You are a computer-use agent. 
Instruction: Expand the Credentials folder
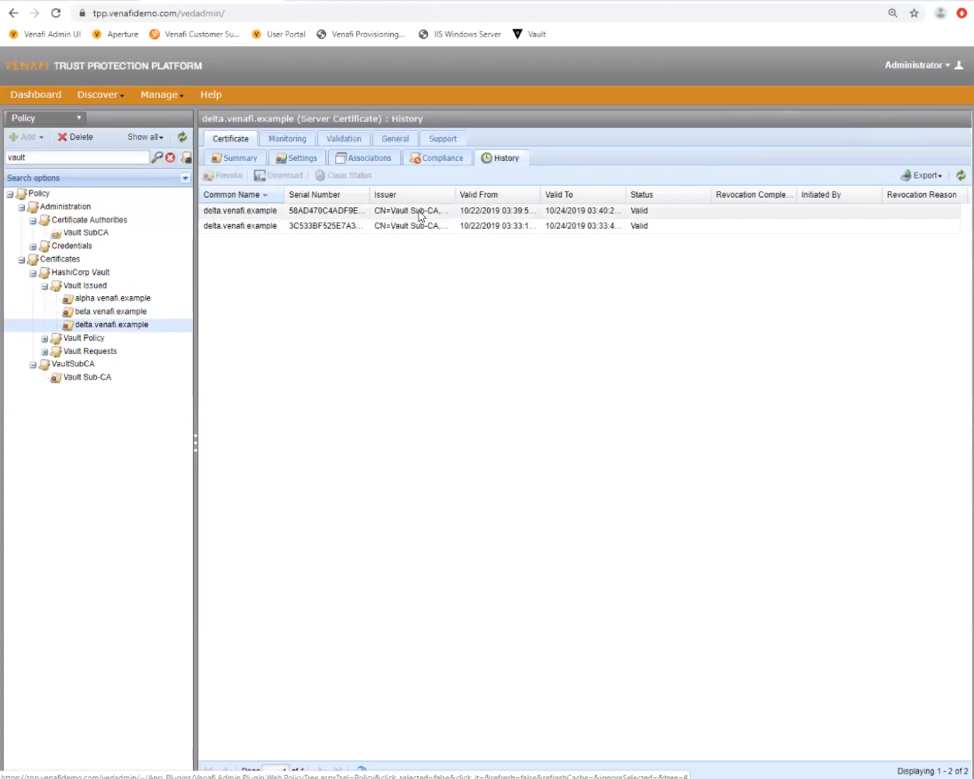tap(33, 247)
